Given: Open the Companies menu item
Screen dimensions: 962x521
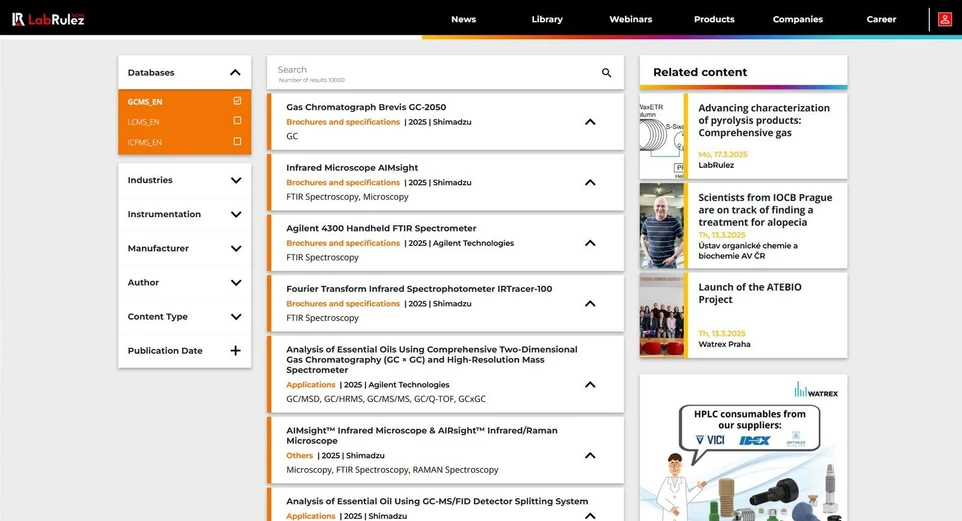Looking at the screenshot, I should click(798, 19).
